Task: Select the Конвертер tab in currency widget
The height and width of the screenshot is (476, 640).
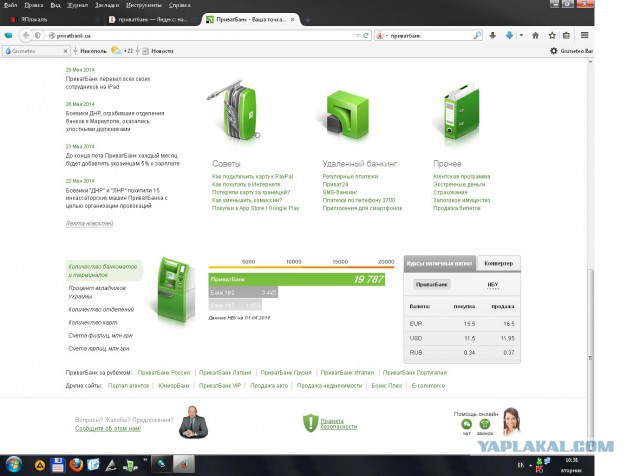Action: (498, 263)
